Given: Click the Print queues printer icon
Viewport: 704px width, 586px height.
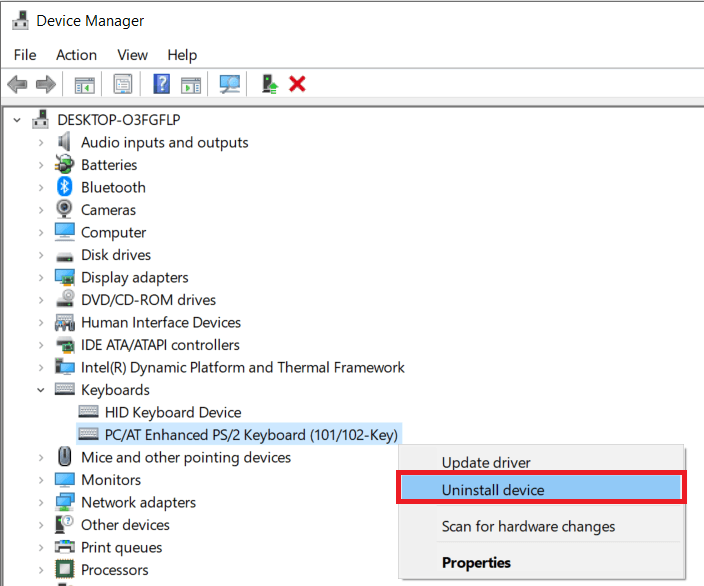Looking at the screenshot, I should [65, 547].
